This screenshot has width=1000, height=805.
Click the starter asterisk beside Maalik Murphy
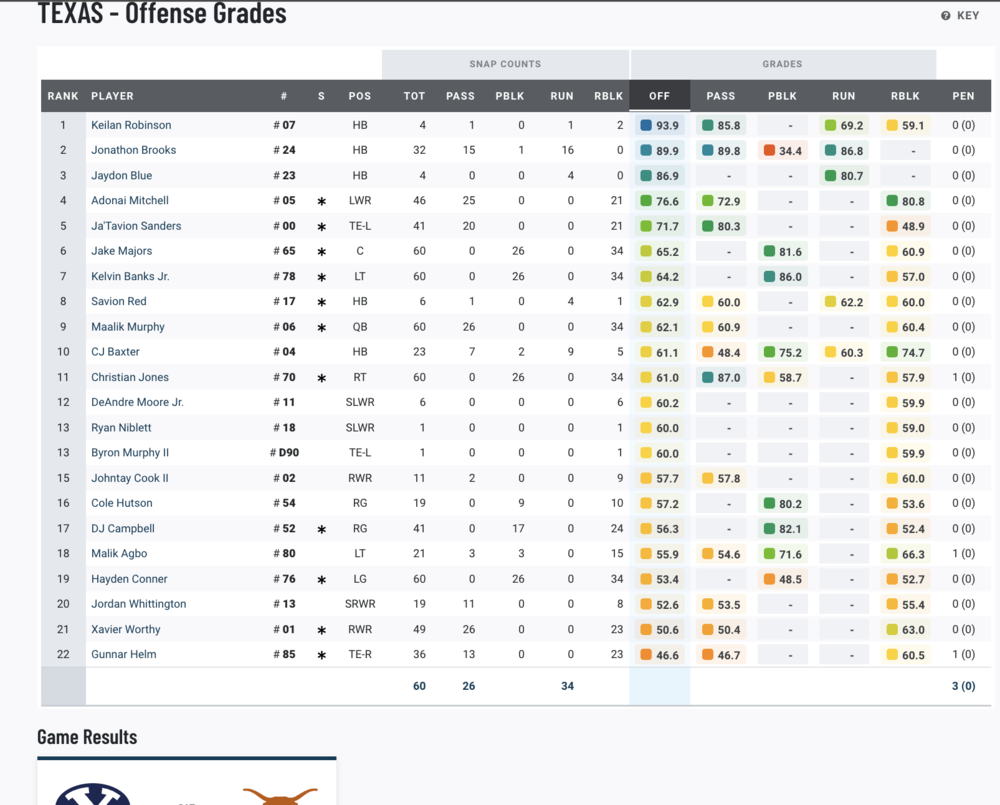(x=321, y=327)
